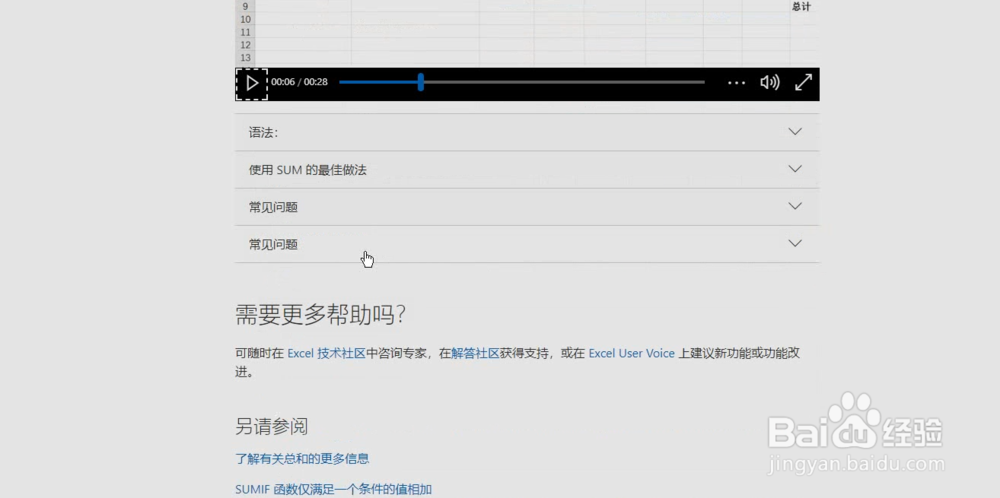Visit the Excel User Voice link
Screen dimensions: 1000x498
(631, 353)
